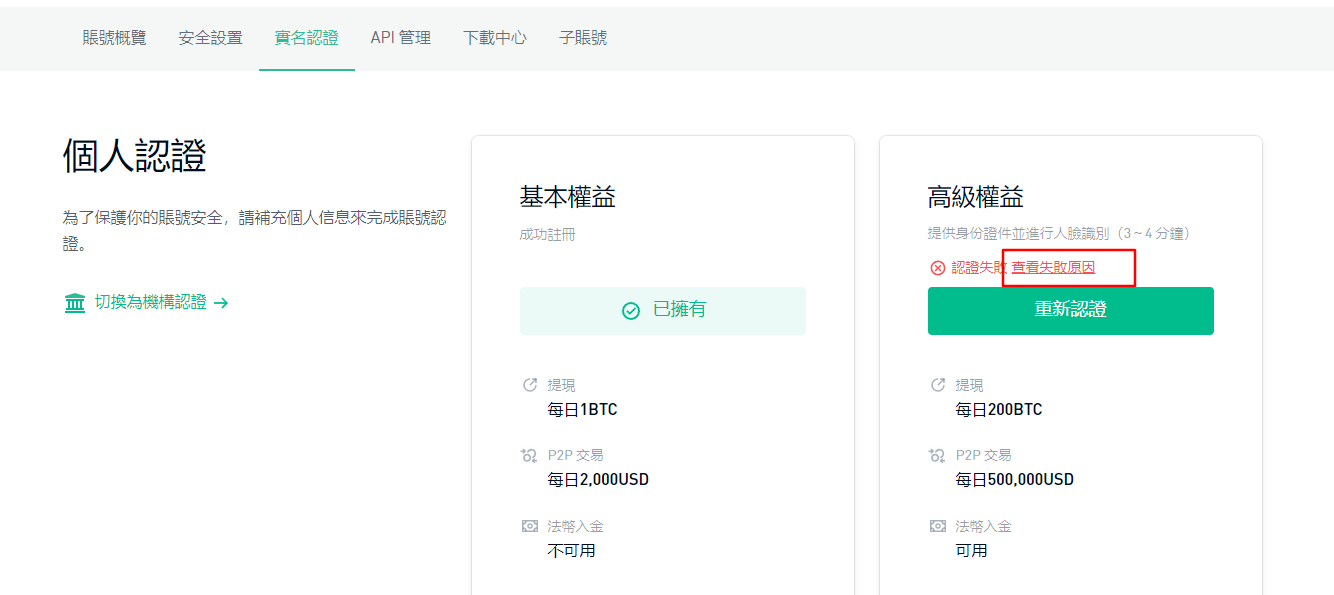
Task: Select the 實名認證 tab
Action: tap(306, 38)
